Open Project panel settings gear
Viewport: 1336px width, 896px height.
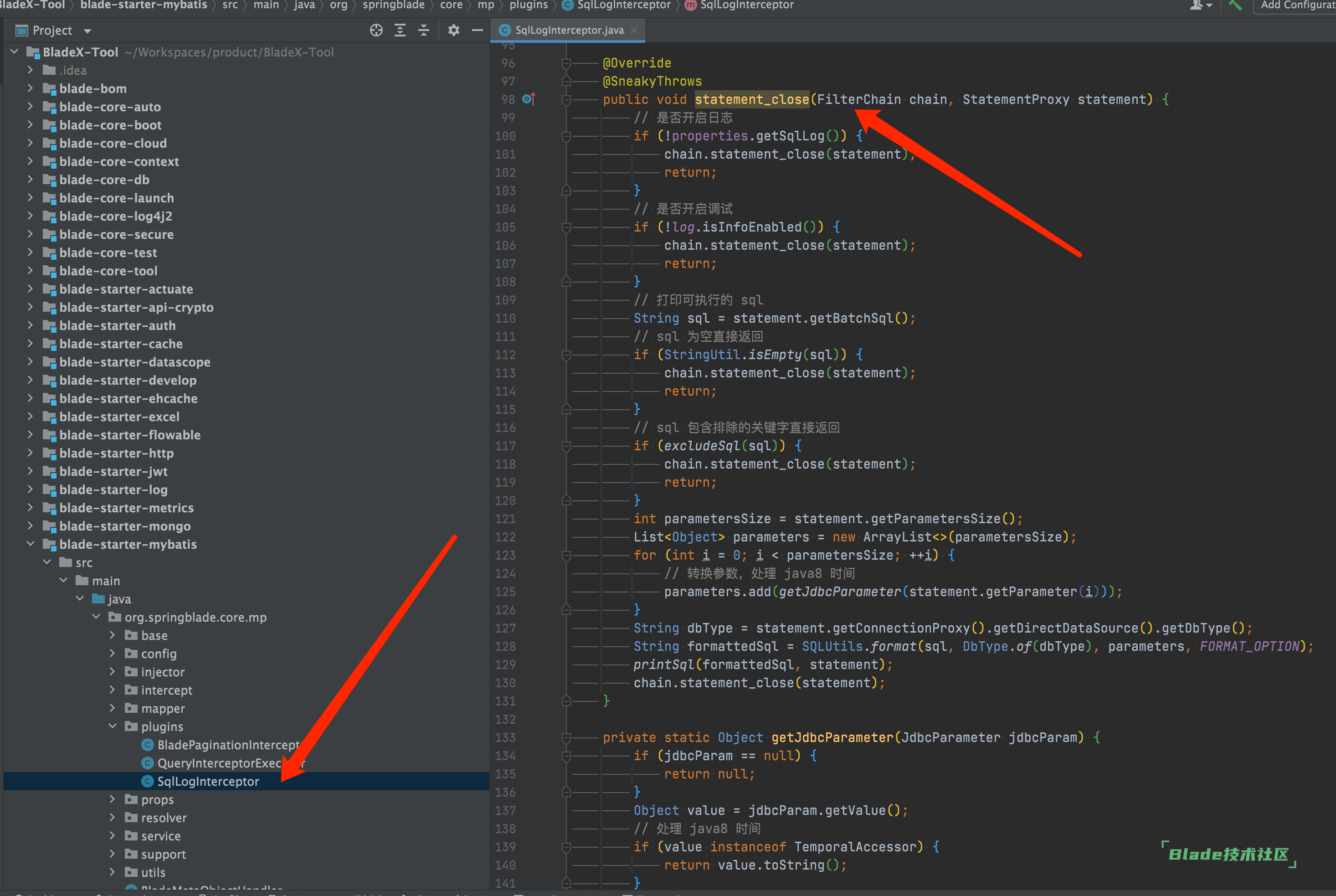tap(453, 30)
